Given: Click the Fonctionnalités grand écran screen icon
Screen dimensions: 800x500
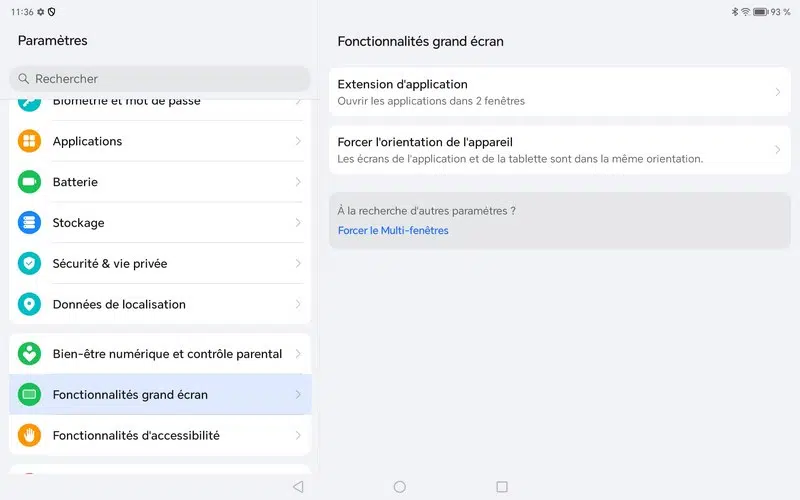Looking at the screenshot, I should coord(30,395).
